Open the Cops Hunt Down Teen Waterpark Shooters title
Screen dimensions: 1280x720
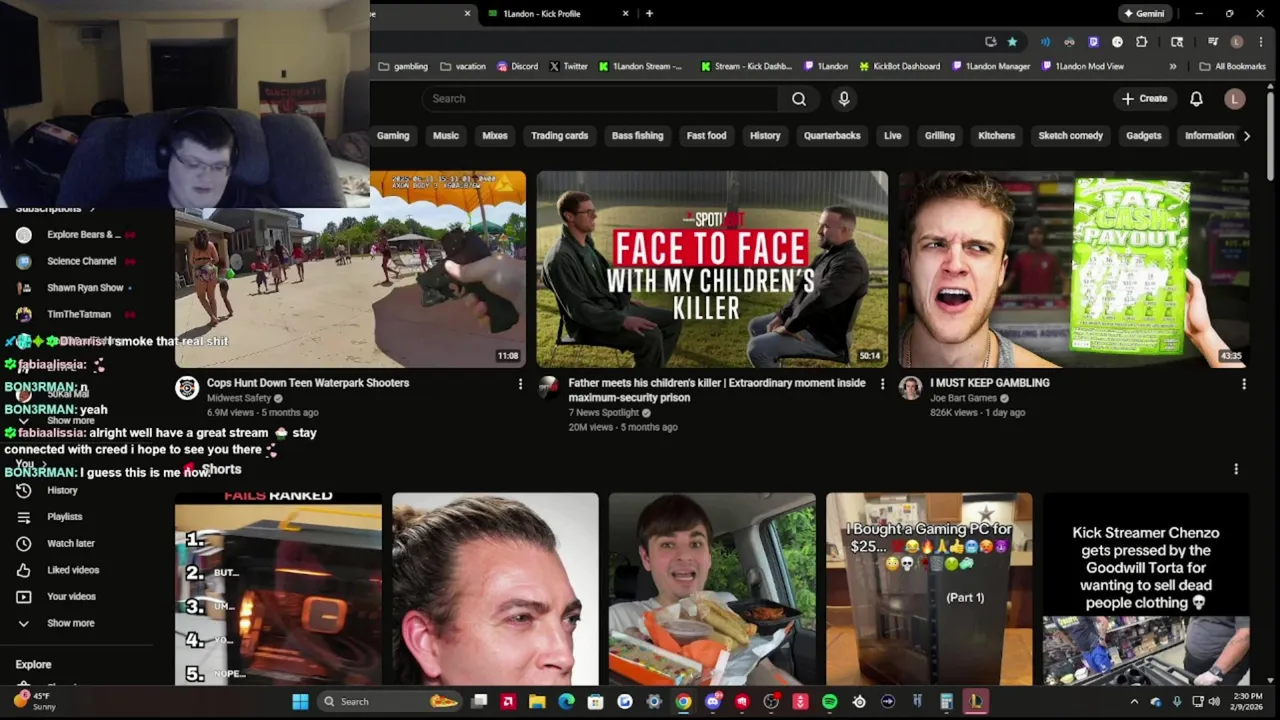308,383
